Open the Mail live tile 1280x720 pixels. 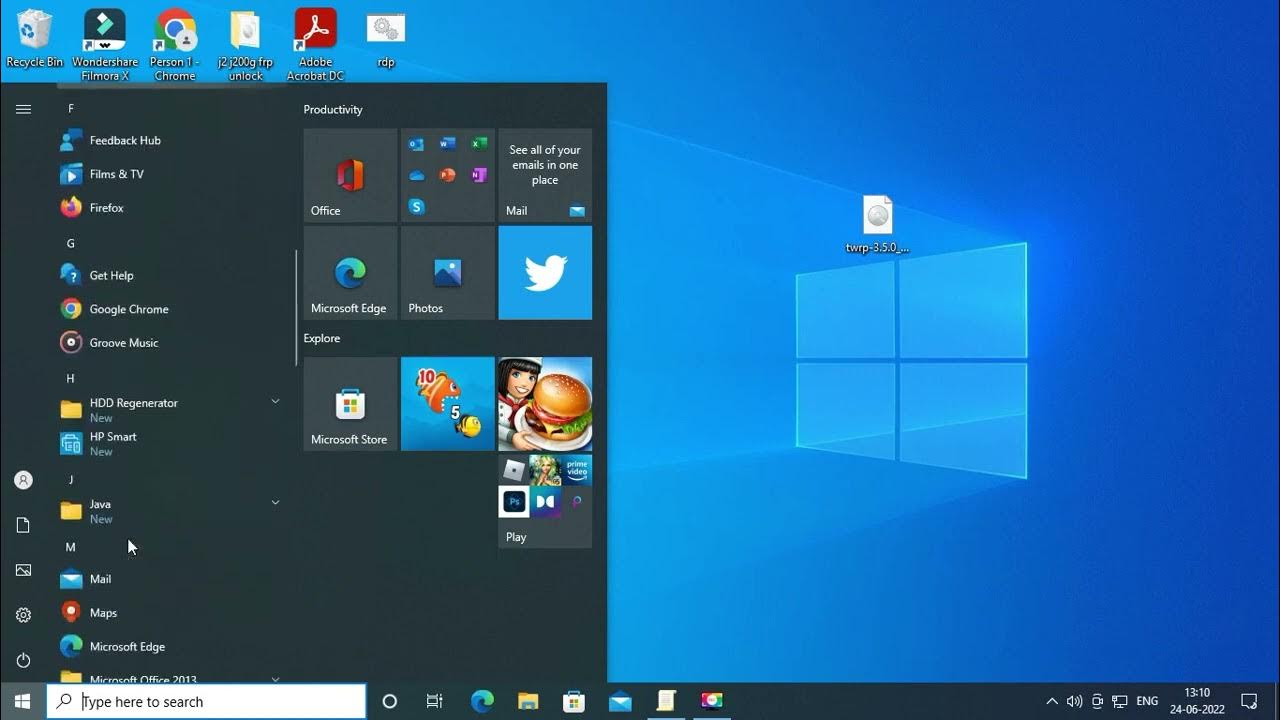545,175
